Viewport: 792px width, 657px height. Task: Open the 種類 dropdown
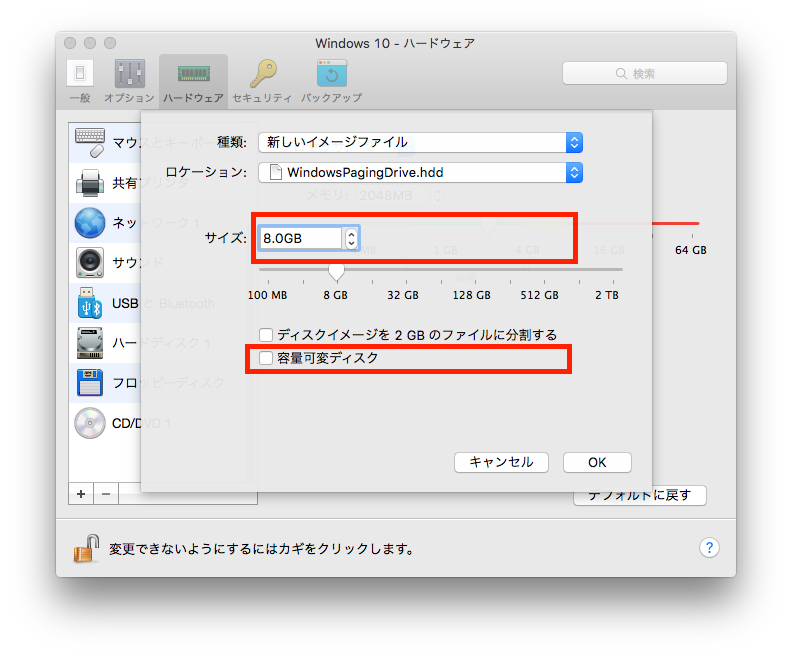(x=420, y=142)
